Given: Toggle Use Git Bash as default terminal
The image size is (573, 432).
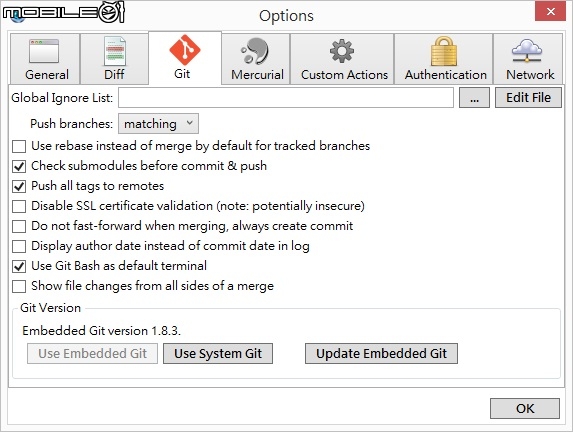Looking at the screenshot, I should 19,266.
